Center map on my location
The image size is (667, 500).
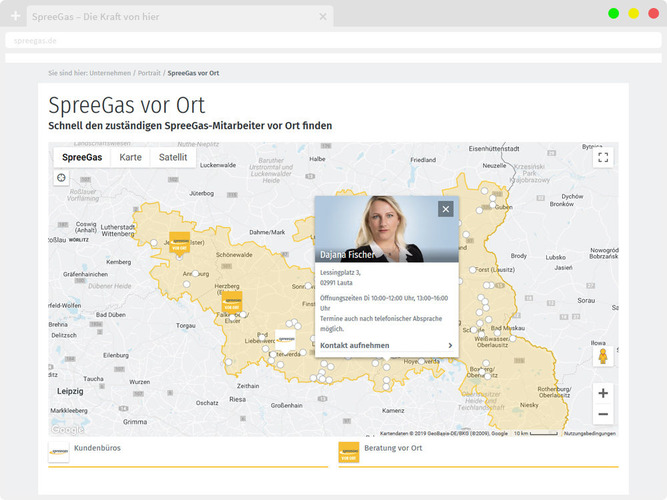pos(62,178)
